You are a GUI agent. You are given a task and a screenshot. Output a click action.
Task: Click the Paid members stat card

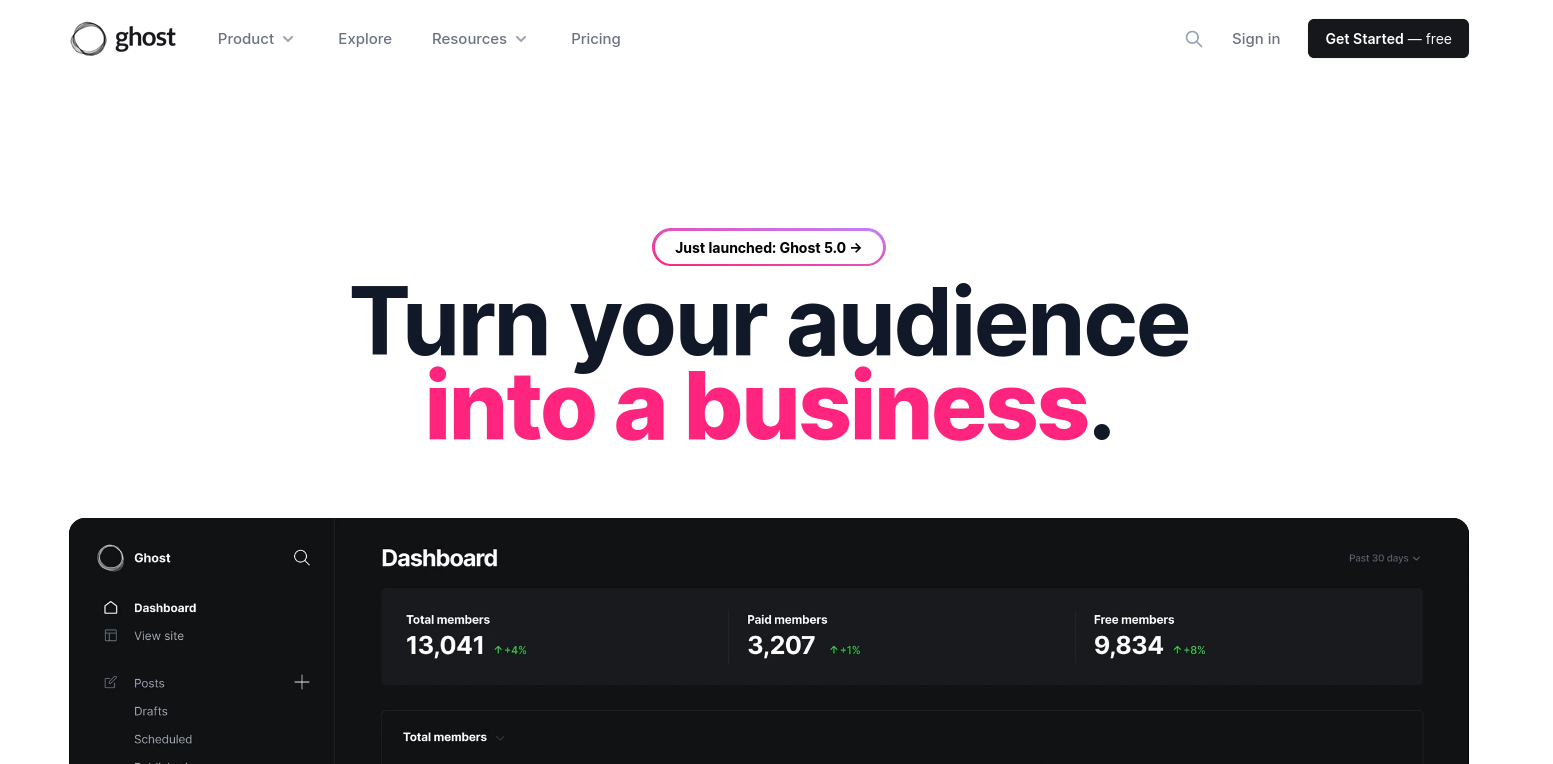(900, 636)
